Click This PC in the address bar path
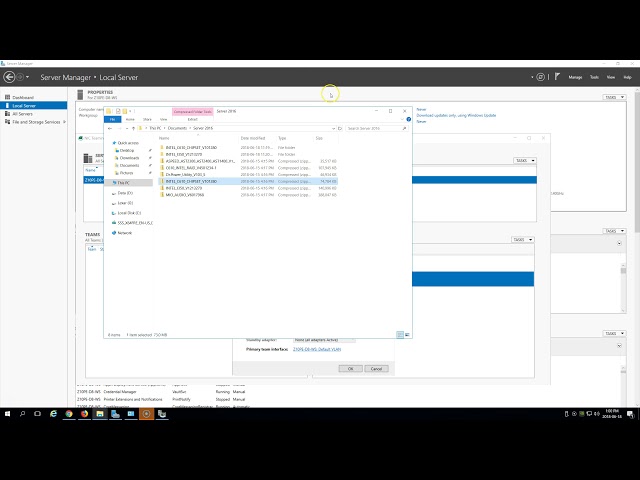This screenshot has width=640, height=480. coord(155,128)
